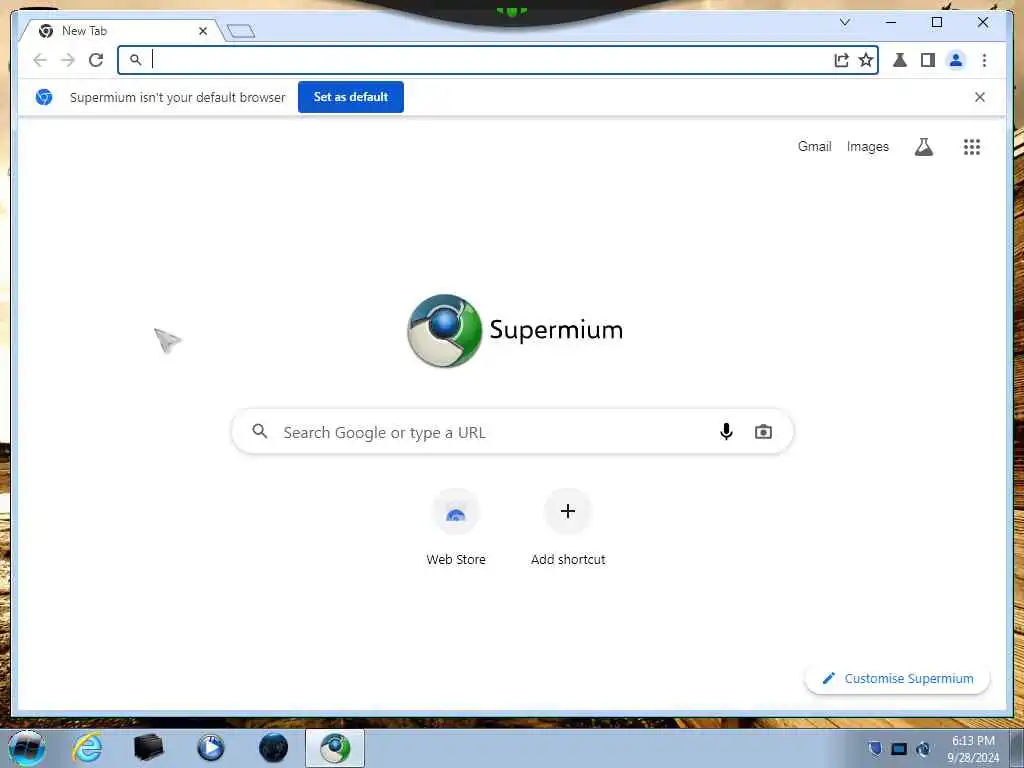Close the New Tab tab
This screenshot has width=1024, height=768.
[203, 31]
